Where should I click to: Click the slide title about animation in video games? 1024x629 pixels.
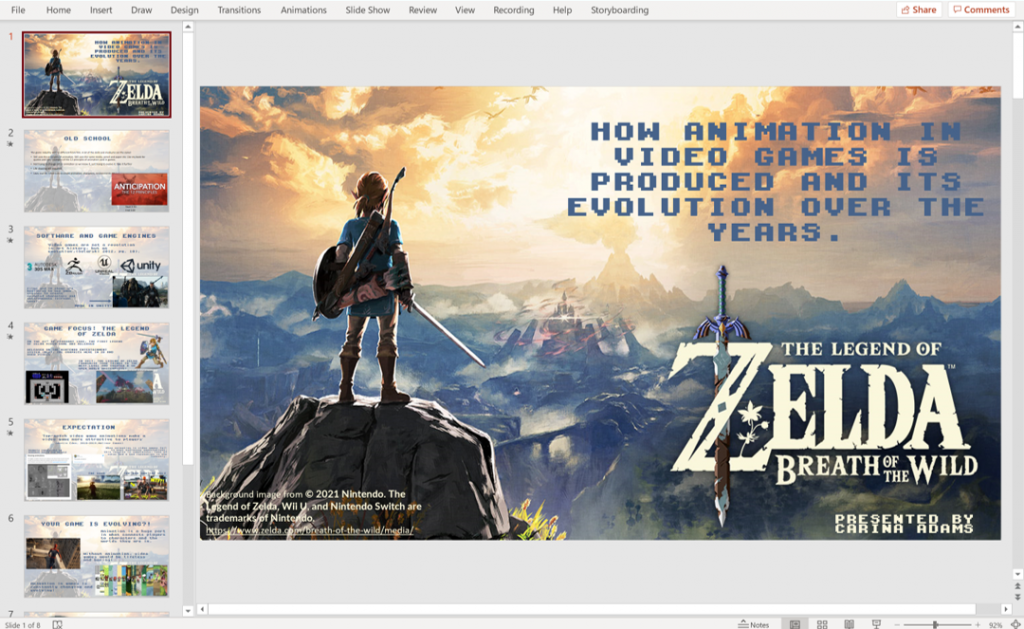(776, 182)
